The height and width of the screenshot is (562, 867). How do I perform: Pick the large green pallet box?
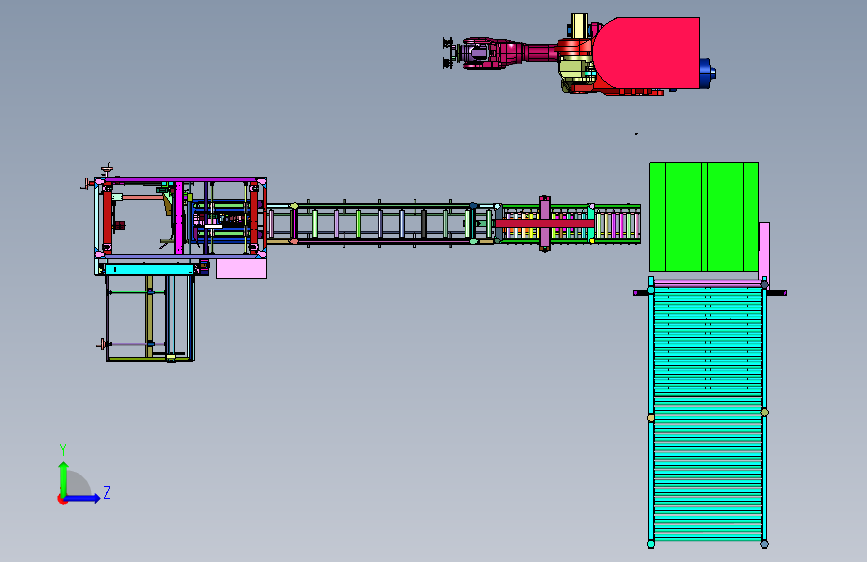coord(704,217)
